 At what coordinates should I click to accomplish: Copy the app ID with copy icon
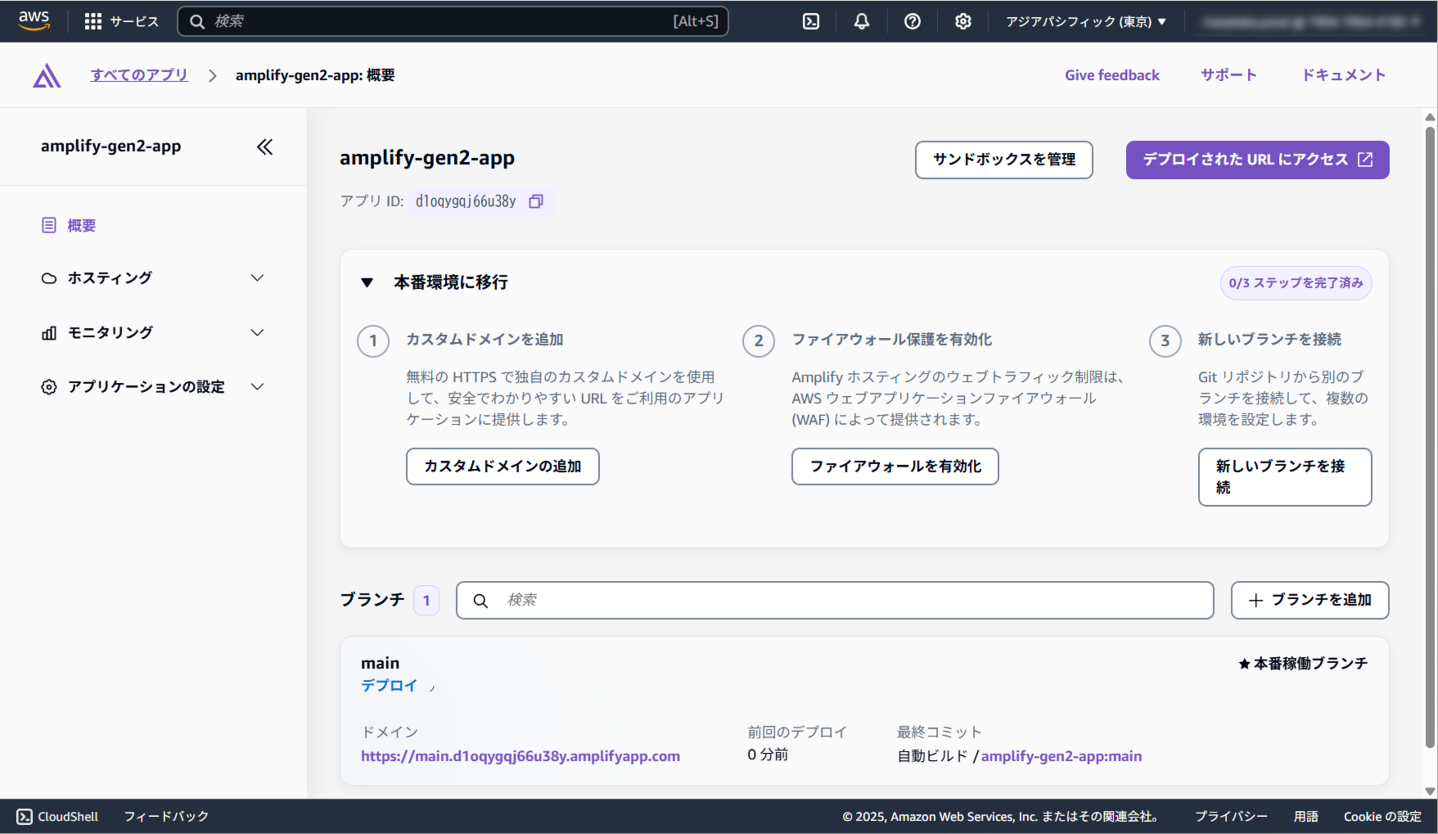coord(535,201)
